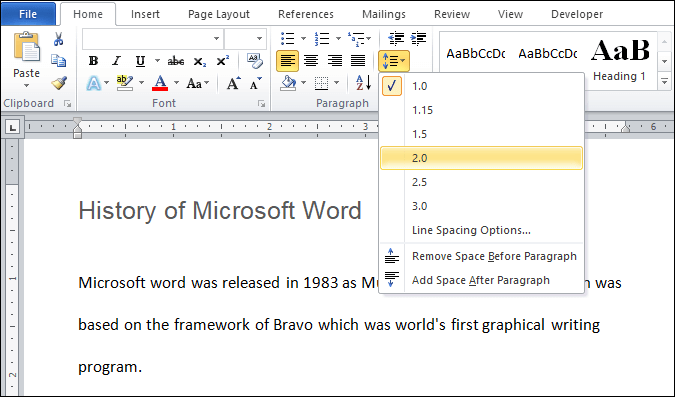The width and height of the screenshot is (675, 397).
Task: Decrease the paragraph indent
Action: 396,38
